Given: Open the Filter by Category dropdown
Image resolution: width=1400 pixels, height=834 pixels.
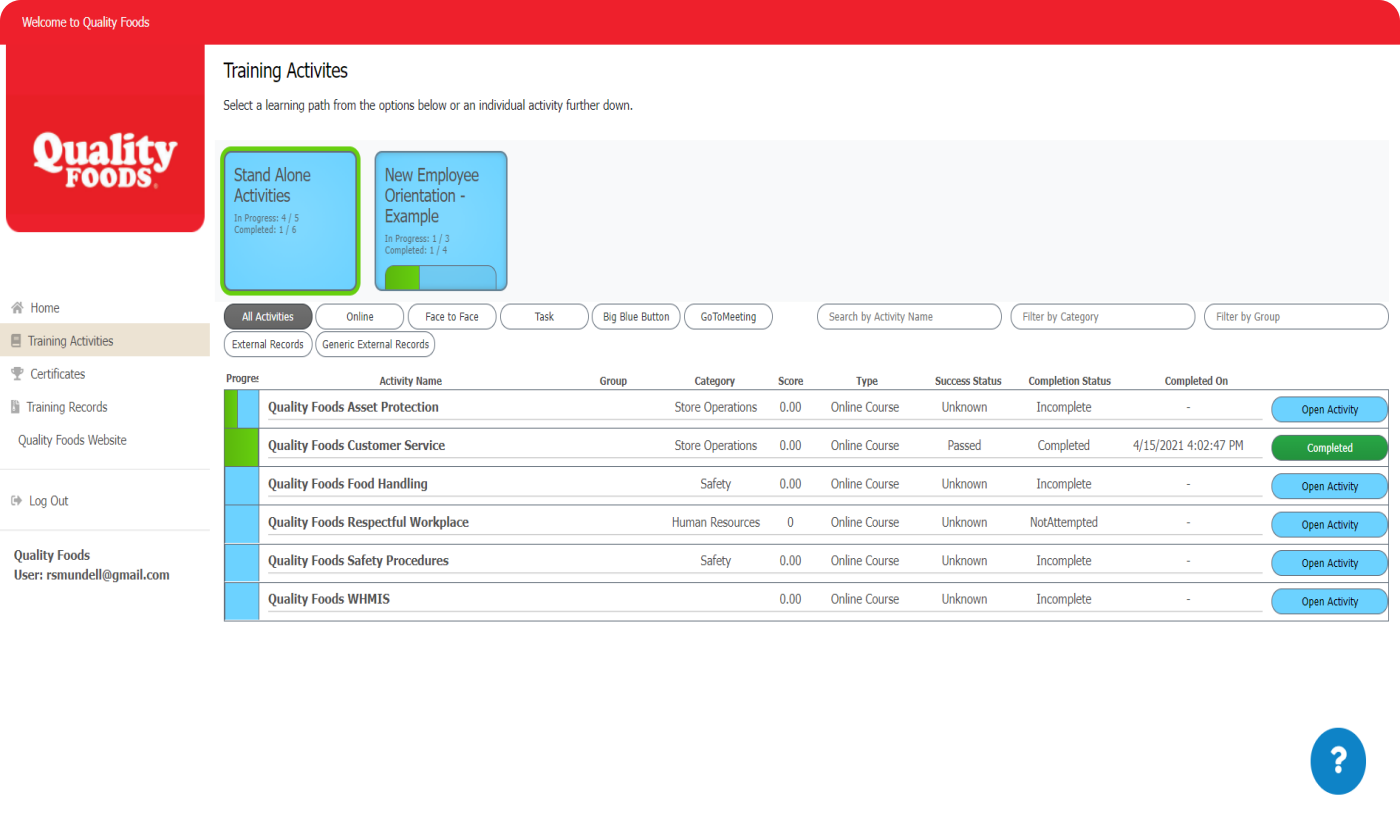Looking at the screenshot, I should click(x=1102, y=317).
